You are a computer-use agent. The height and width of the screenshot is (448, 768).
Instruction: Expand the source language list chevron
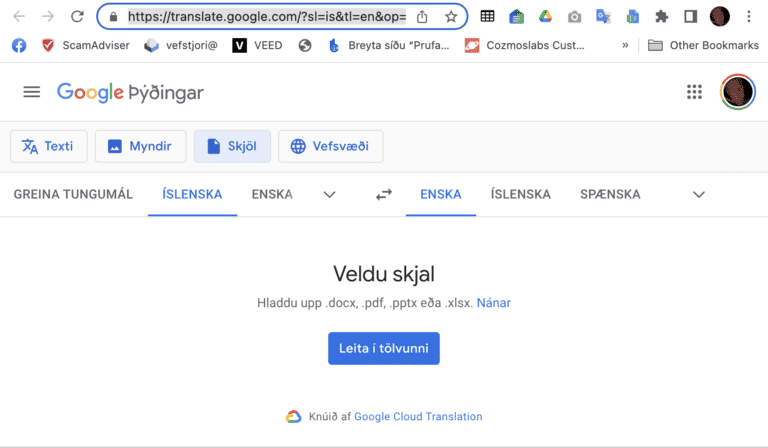(x=329, y=195)
